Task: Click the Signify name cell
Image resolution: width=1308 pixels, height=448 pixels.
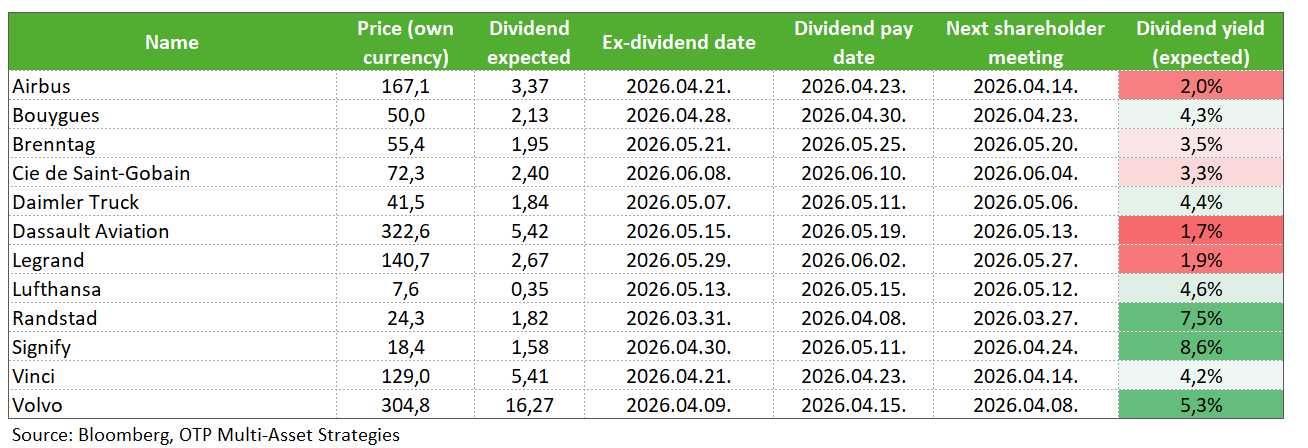Action: (172, 348)
